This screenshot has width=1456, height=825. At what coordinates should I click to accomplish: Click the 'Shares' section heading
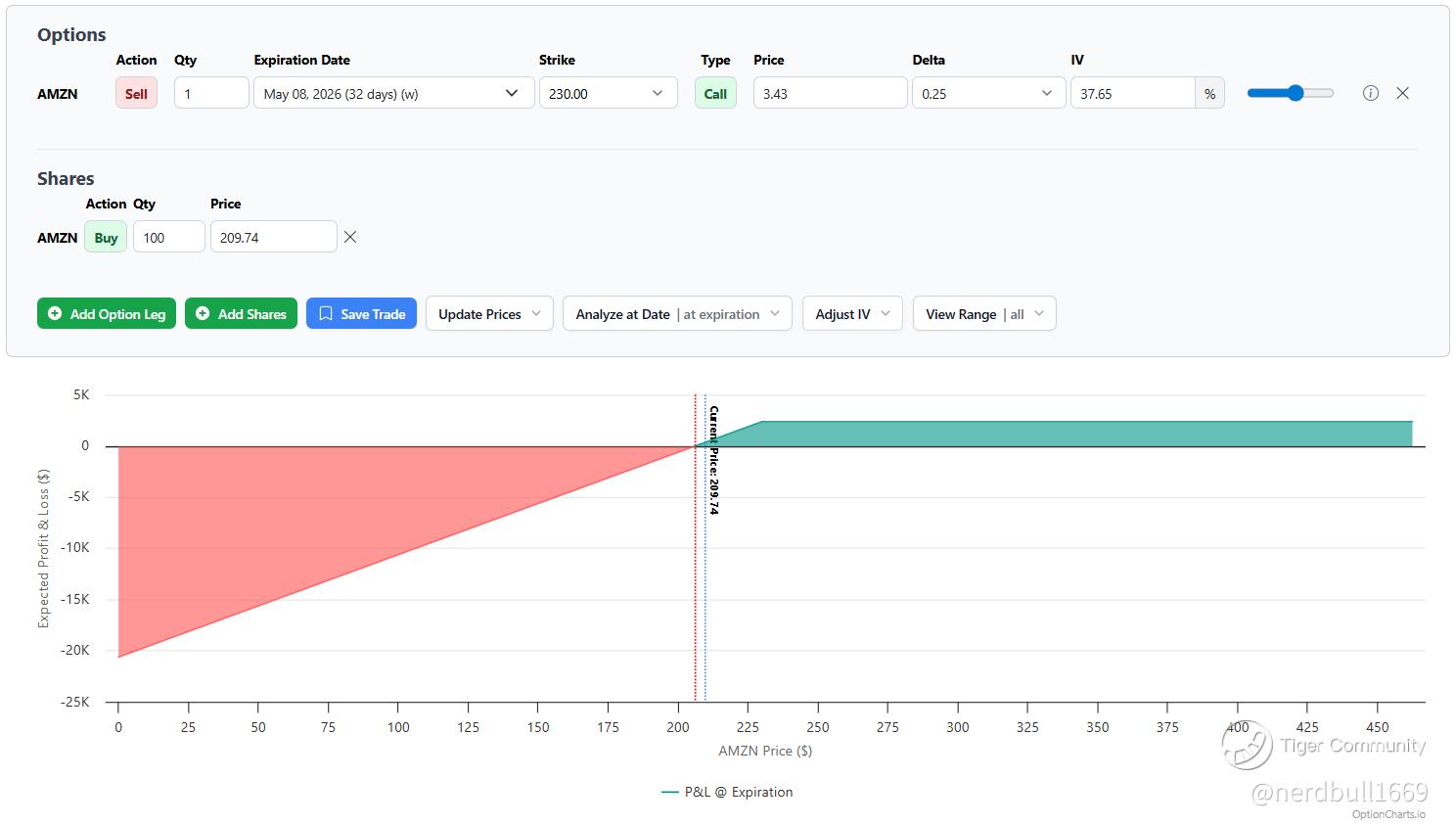point(66,178)
